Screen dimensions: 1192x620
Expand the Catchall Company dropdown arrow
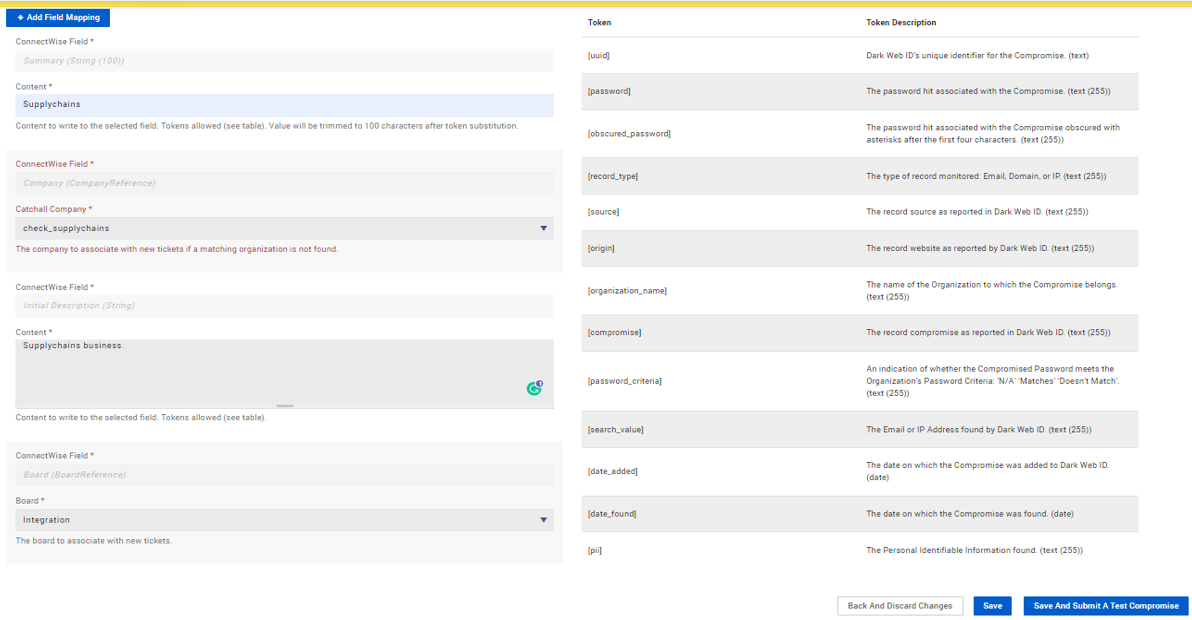(543, 228)
